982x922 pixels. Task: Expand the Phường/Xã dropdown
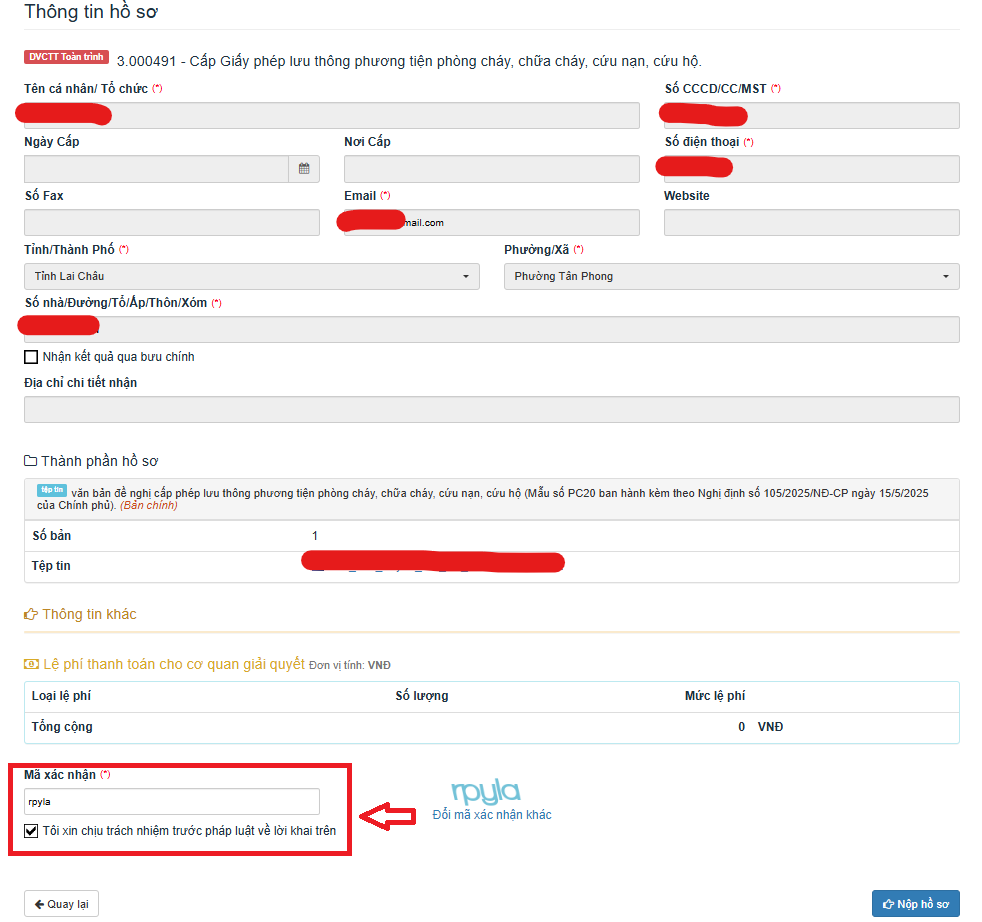pyautogui.click(x=731, y=276)
